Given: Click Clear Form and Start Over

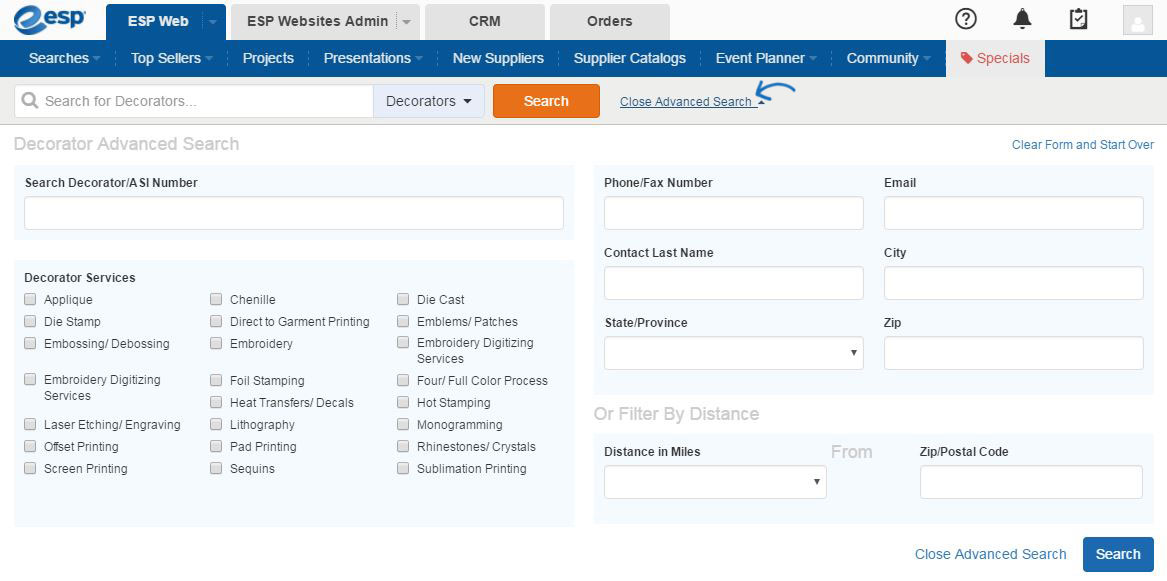Looking at the screenshot, I should click(1083, 144).
